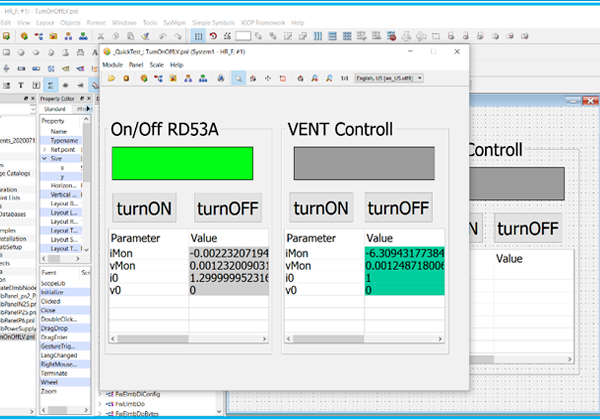Select the LangChanged event in the event list
Image resolution: width=600 pixels, height=420 pixels.
pos(65,355)
